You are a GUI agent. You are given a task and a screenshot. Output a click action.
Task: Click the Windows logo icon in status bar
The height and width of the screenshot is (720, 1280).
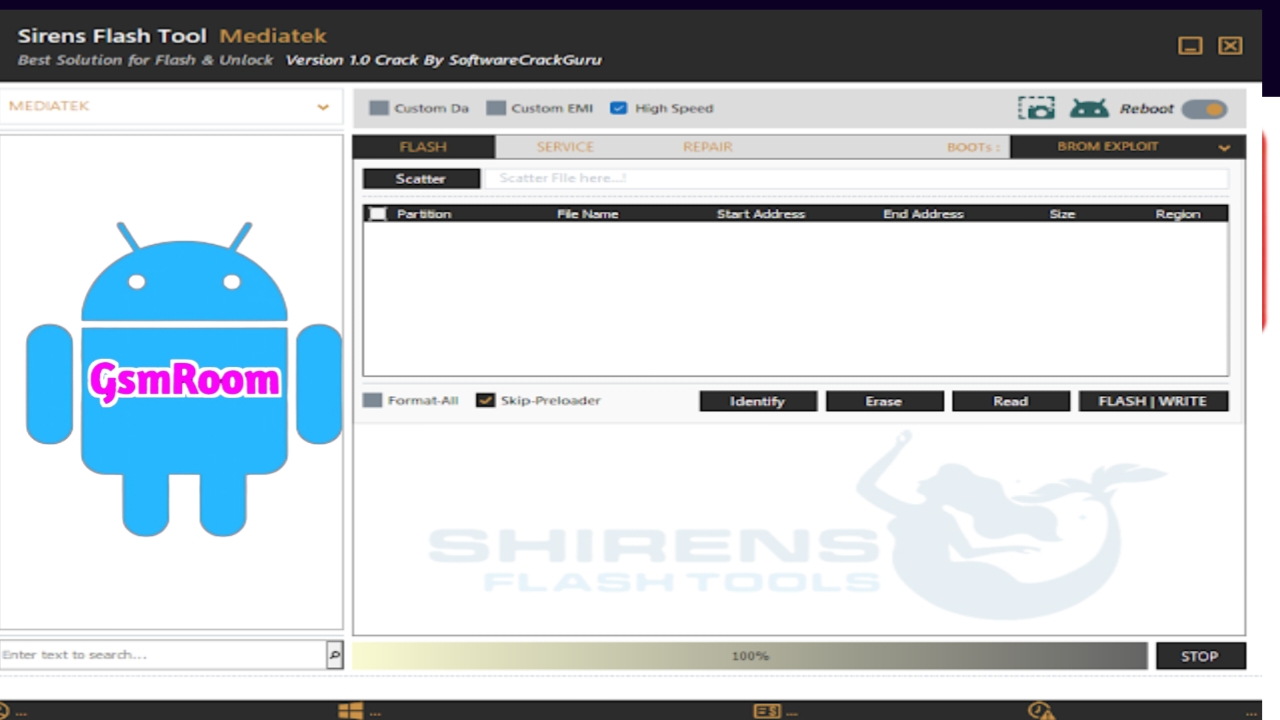tap(350, 711)
